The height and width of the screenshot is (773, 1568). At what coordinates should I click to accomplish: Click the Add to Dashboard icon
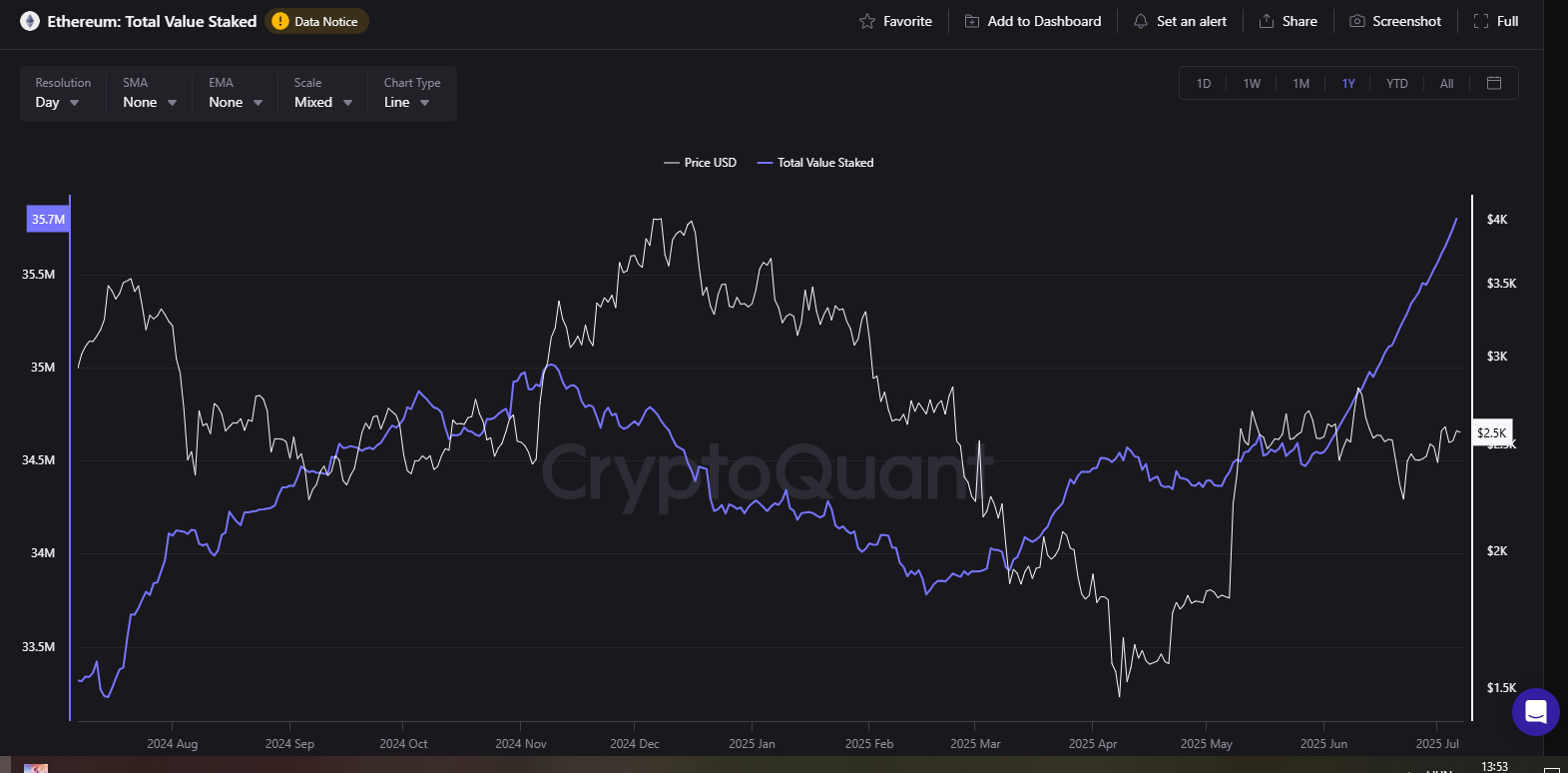[x=971, y=21]
